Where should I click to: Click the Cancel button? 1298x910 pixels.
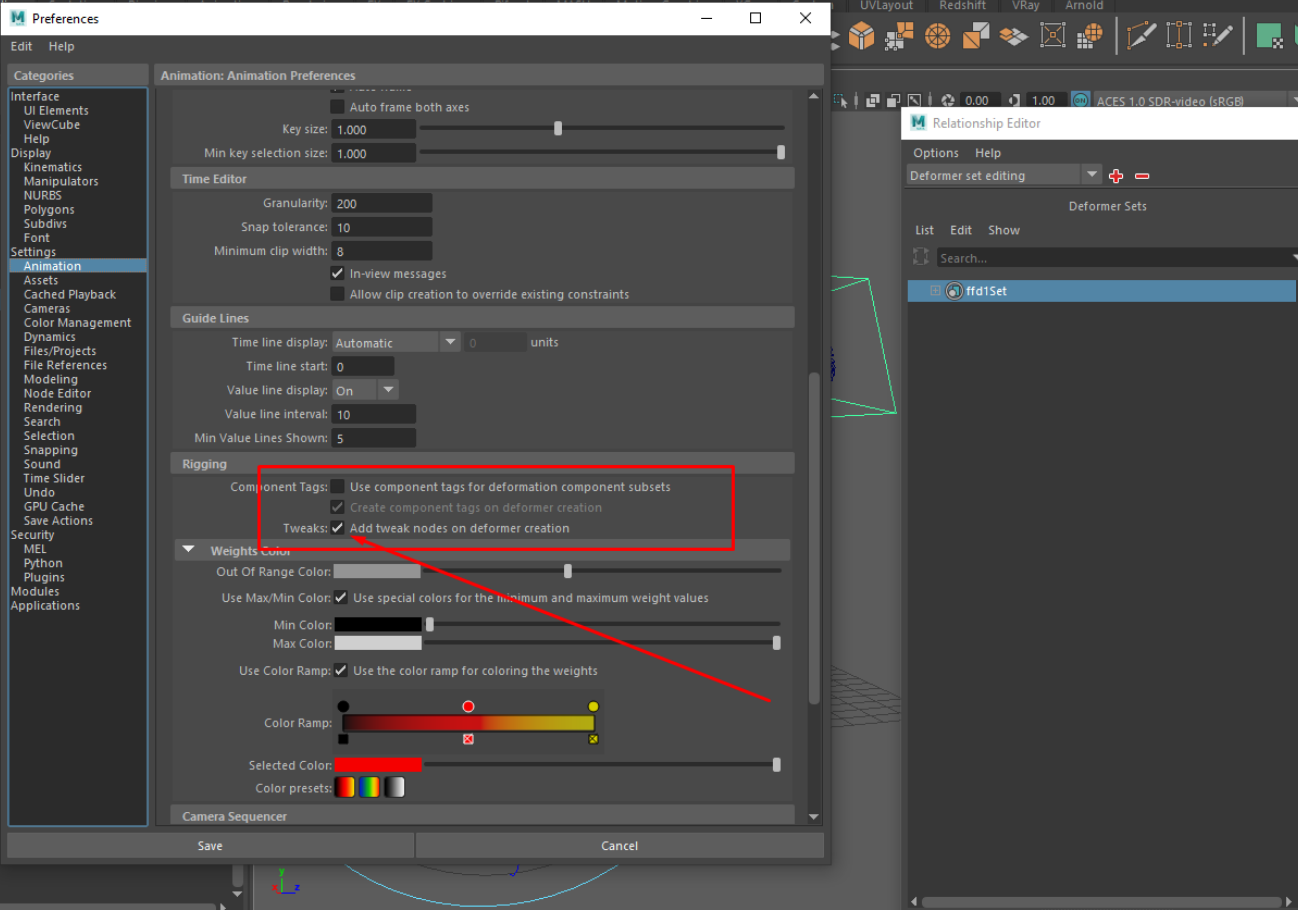point(619,846)
